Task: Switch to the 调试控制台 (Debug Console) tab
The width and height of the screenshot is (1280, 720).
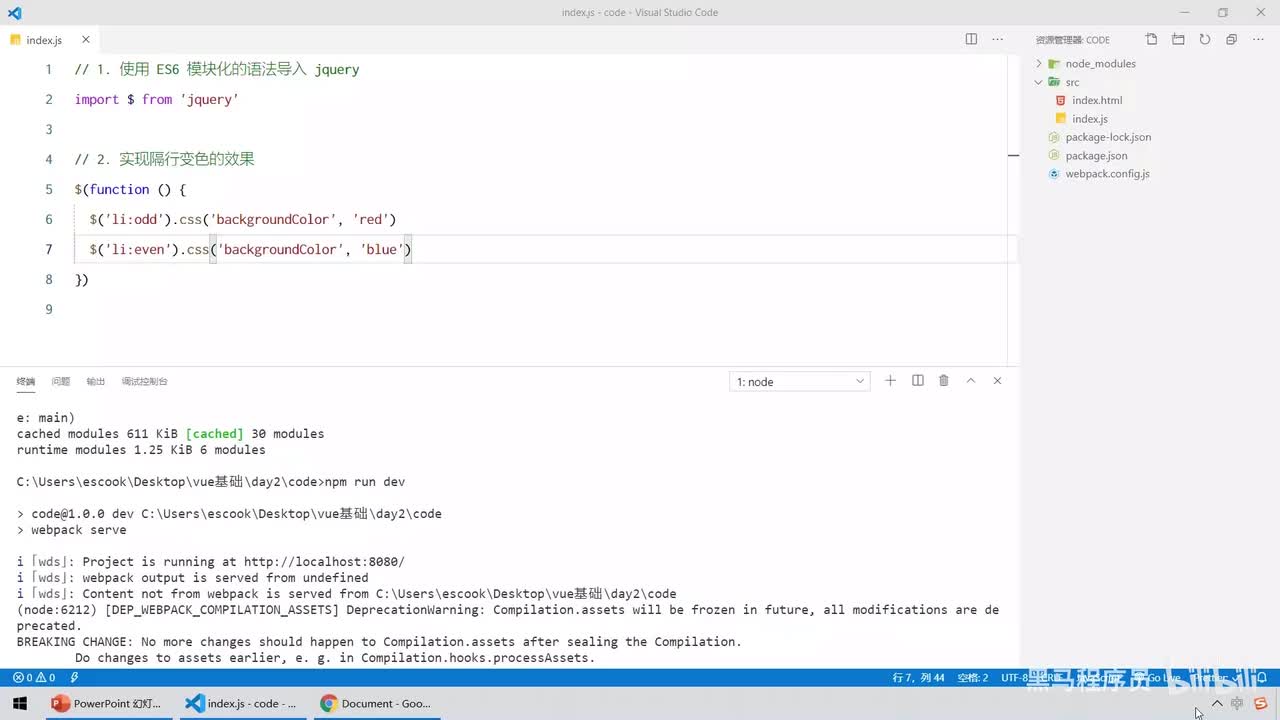Action: [x=144, y=381]
